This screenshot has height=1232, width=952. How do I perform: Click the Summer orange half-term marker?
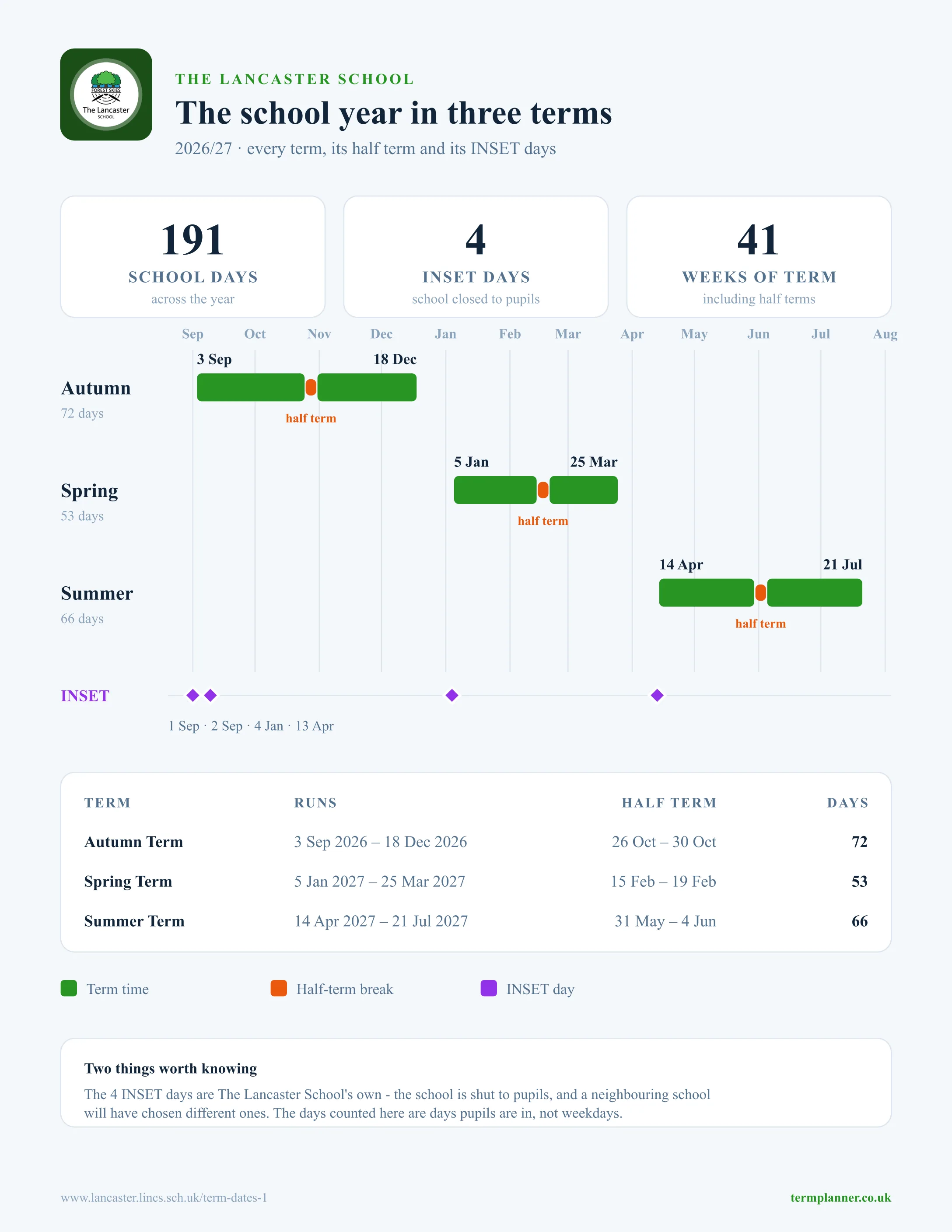click(761, 592)
